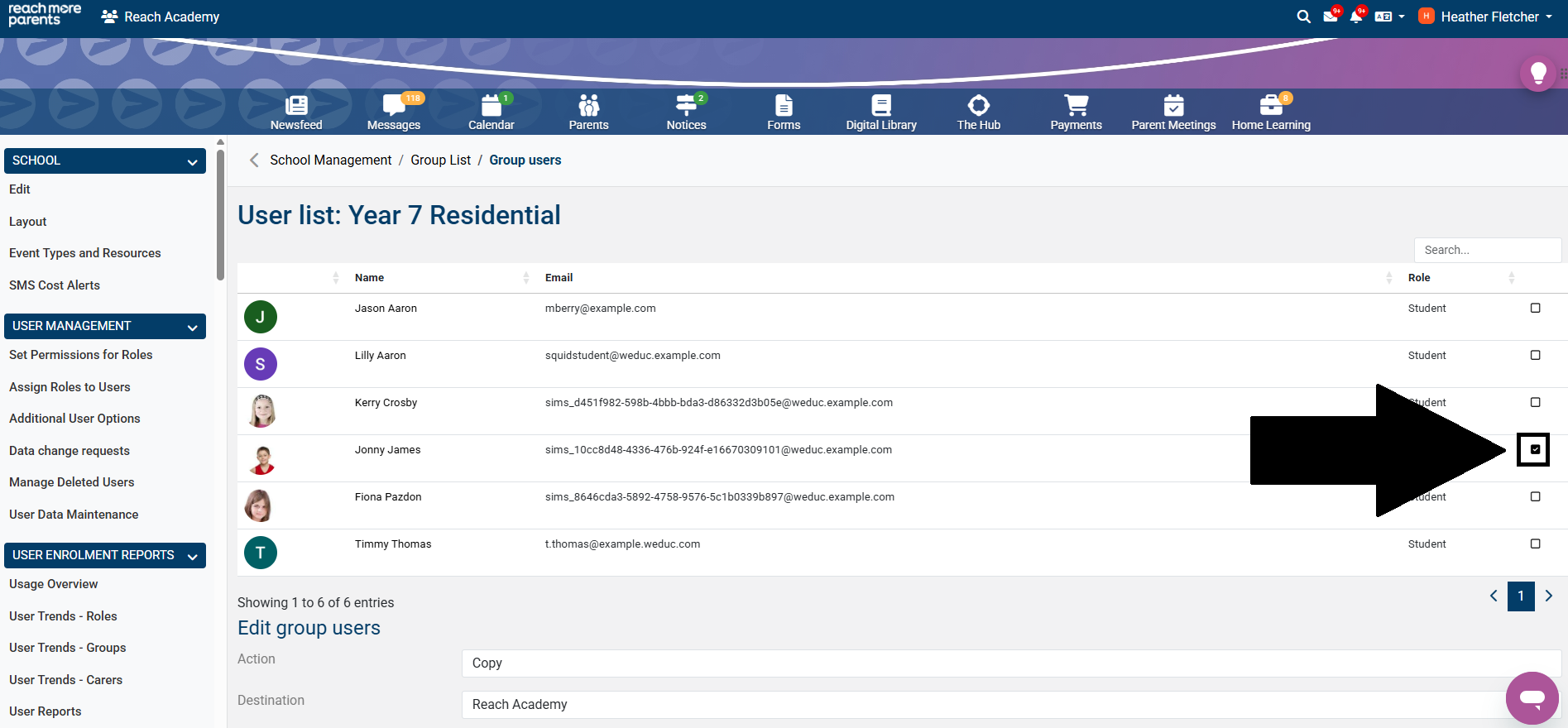Tick the checkbox for Timmy Thomas
Image resolution: width=1568 pixels, height=728 pixels.
click(x=1535, y=544)
